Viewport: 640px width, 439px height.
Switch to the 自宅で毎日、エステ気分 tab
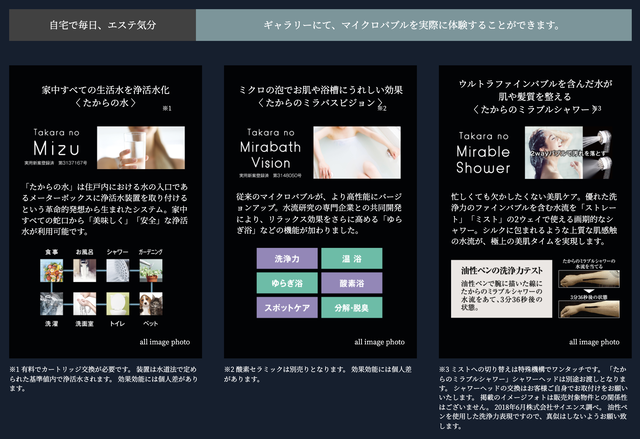(x=102, y=25)
